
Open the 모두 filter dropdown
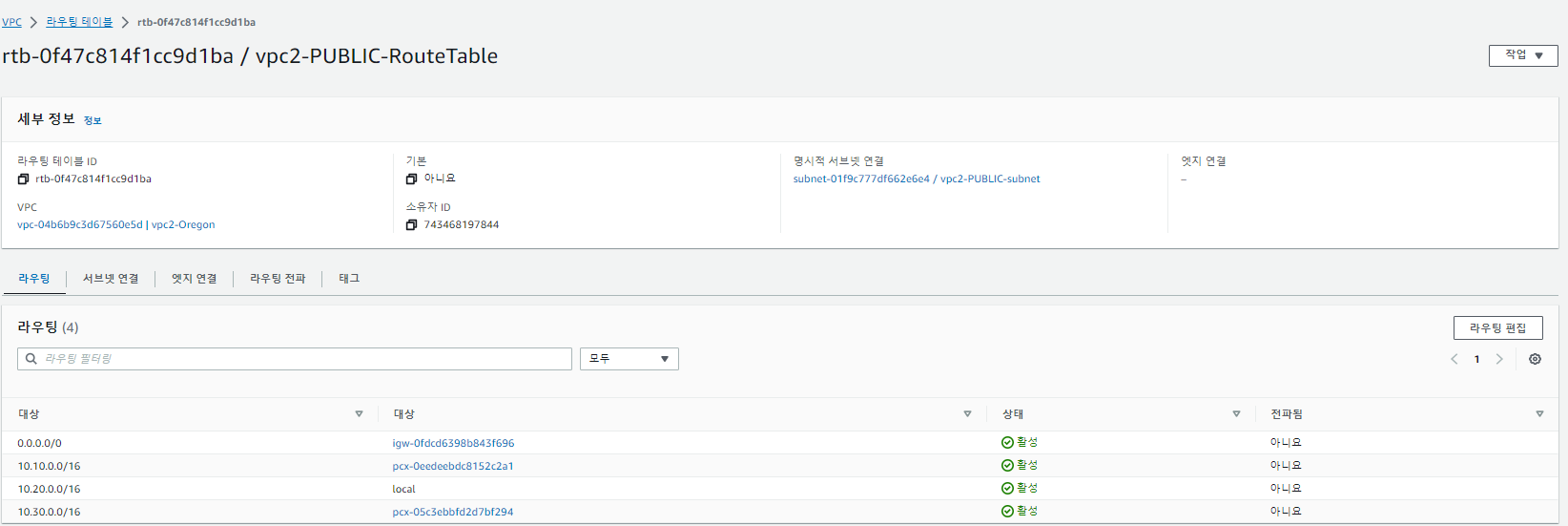point(629,359)
